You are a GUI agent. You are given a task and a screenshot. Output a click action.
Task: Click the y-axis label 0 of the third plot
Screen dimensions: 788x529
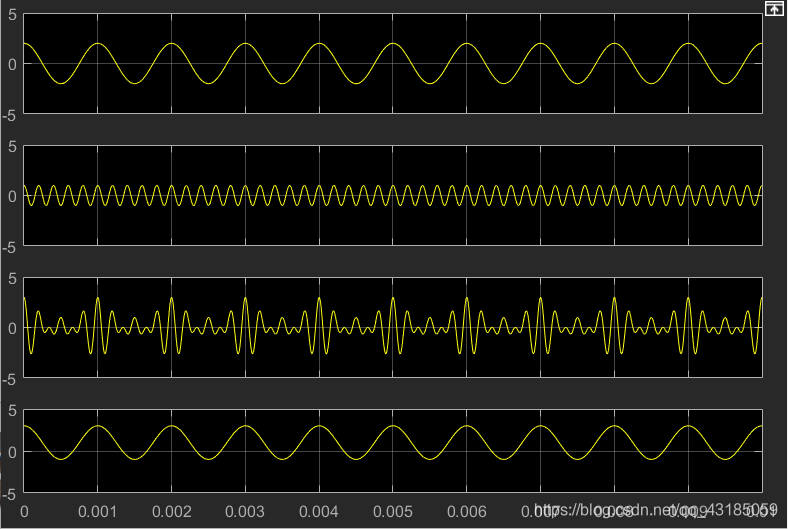(12, 328)
